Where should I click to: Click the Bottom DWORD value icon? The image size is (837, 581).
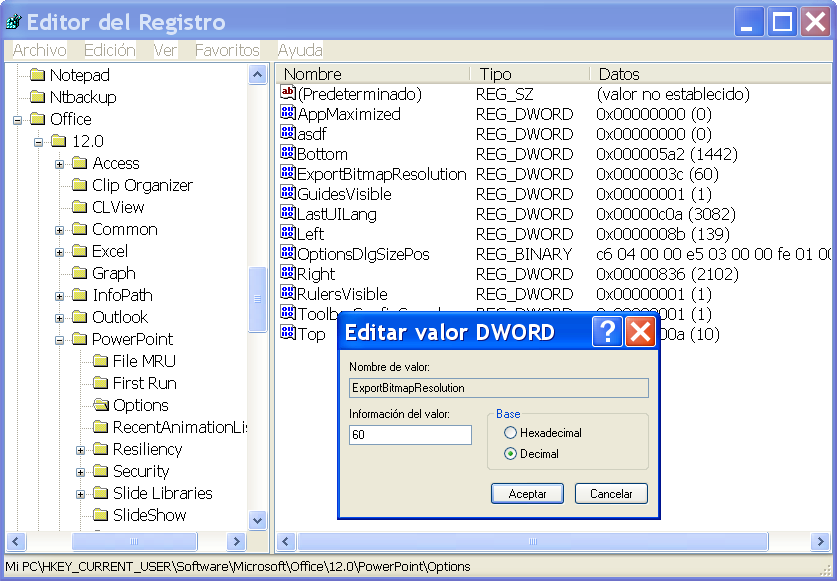tap(288, 153)
